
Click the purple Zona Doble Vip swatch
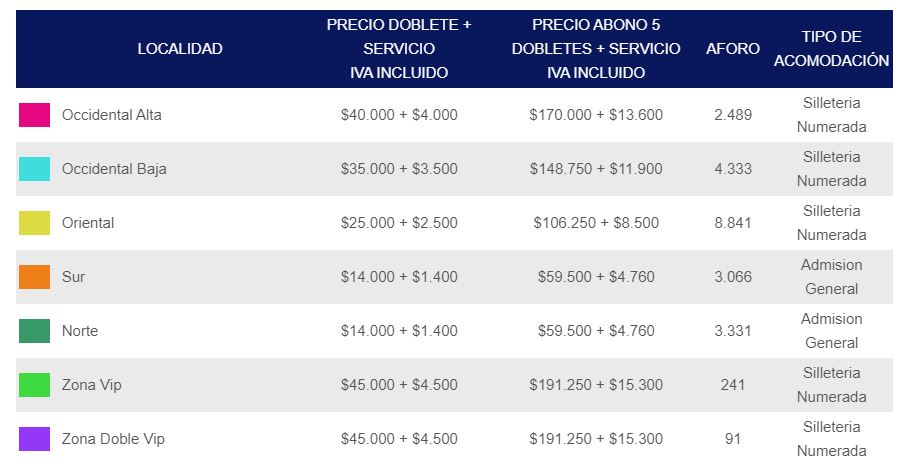[34, 439]
